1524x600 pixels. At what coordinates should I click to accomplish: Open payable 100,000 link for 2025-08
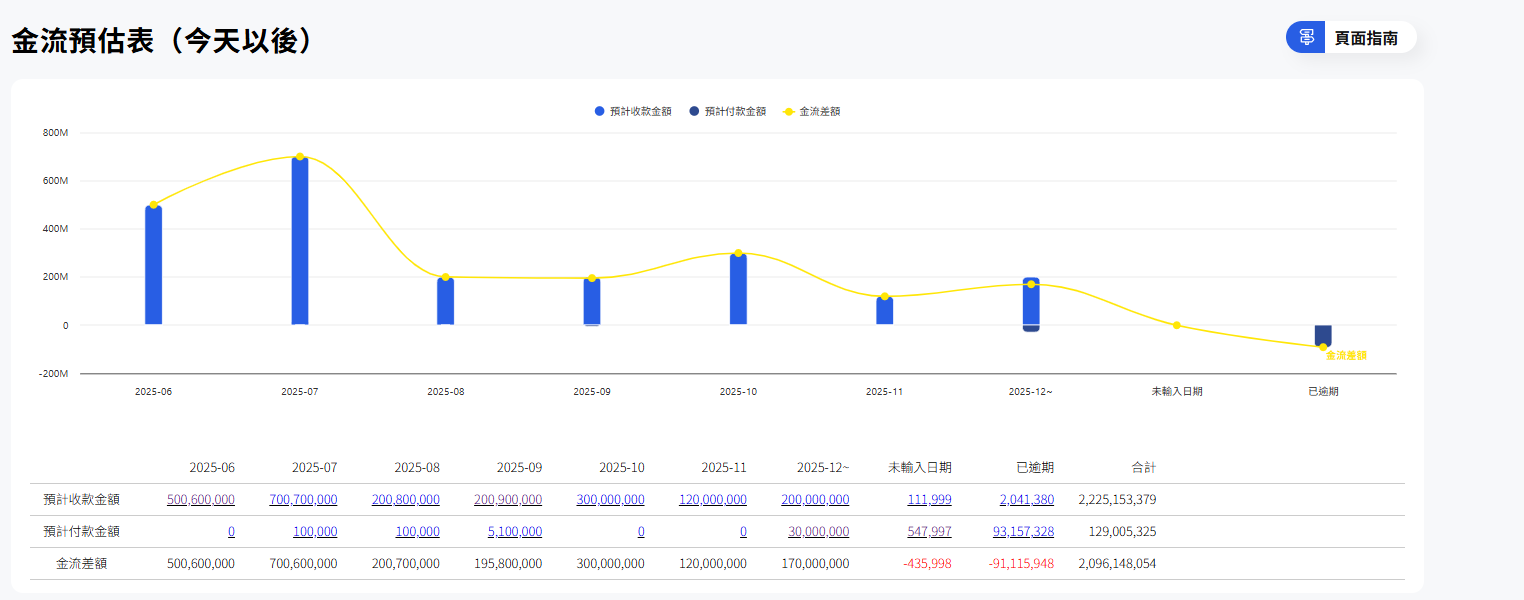pyautogui.click(x=418, y=532)
